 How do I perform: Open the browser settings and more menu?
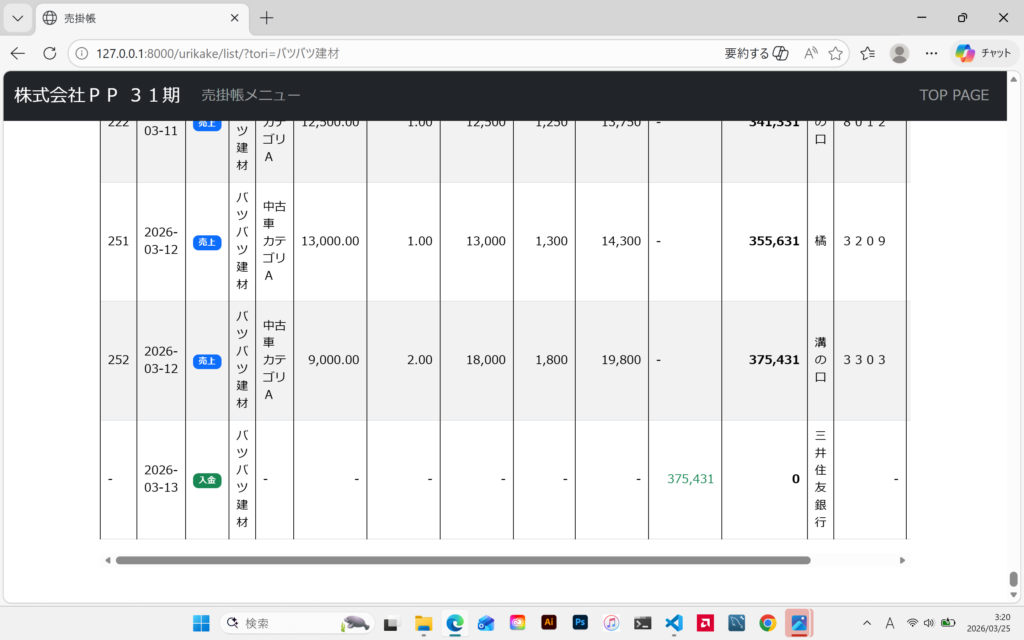[931, 53]
